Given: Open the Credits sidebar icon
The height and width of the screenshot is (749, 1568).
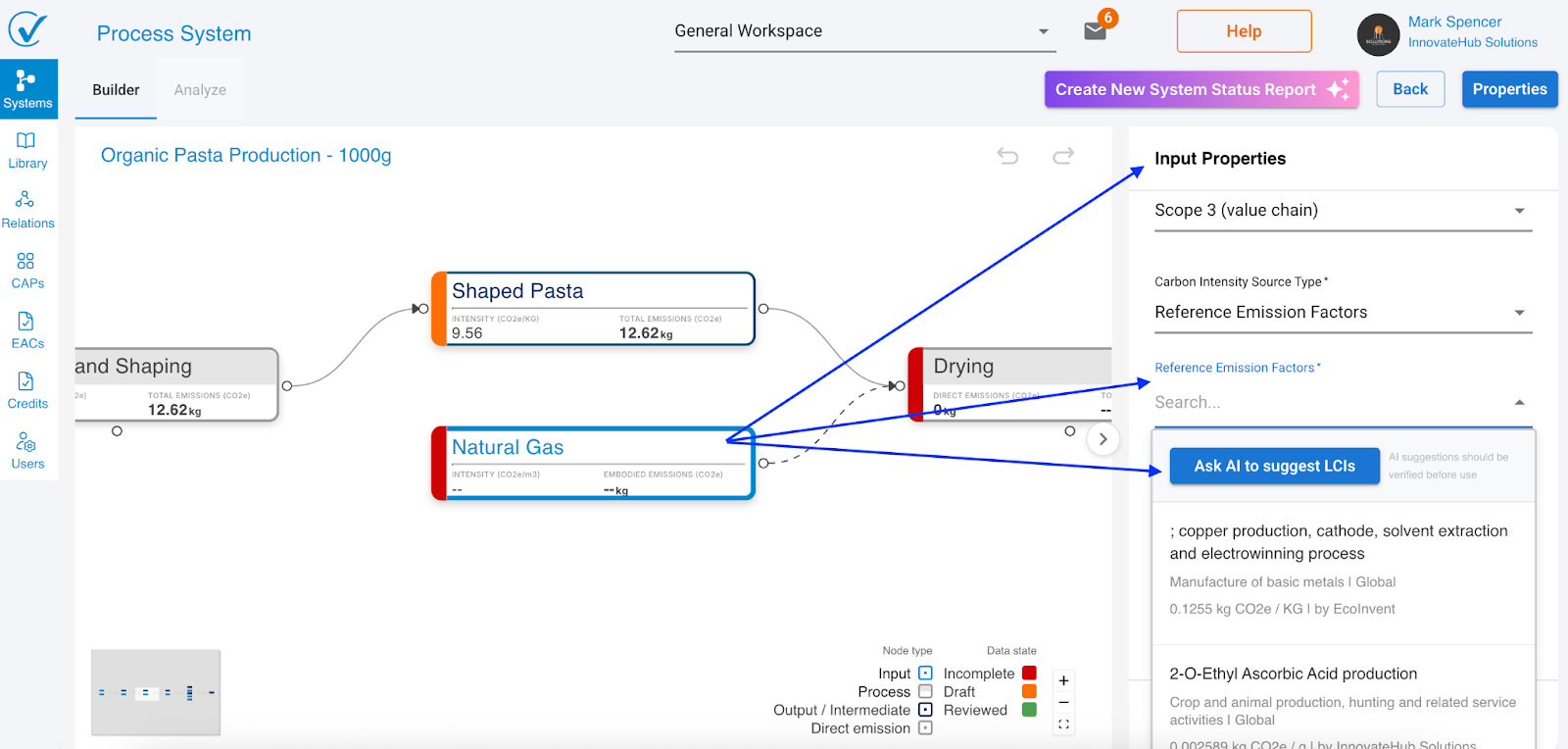Looking at the screenshot, I should [27, 390].
